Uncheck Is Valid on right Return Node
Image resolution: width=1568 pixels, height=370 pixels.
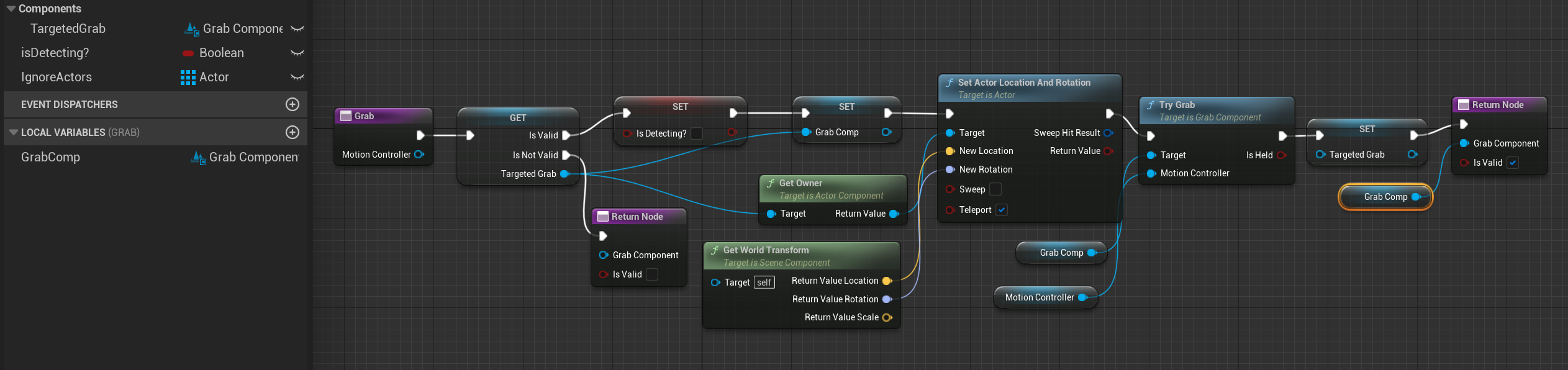pos(1513,163)
